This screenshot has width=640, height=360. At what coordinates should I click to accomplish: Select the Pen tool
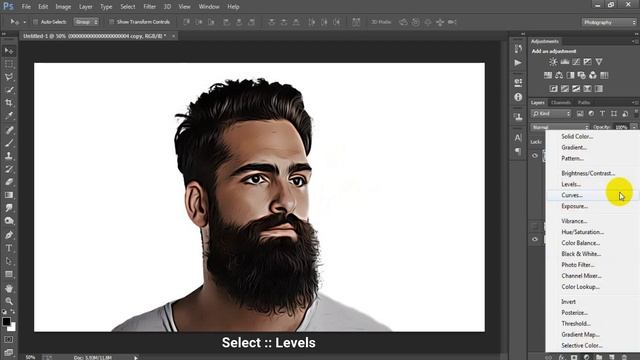click(x=9, y=235)
